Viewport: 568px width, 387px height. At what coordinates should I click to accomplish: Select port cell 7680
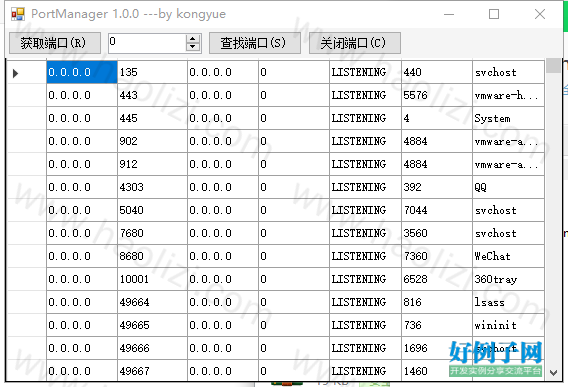(152, 233)
